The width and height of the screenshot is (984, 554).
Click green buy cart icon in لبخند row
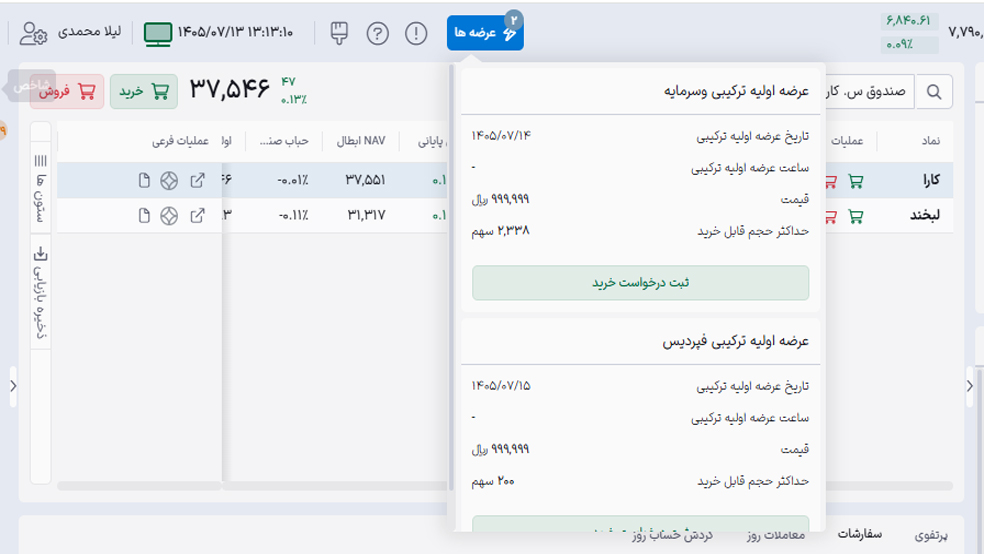tap(855, 216)
